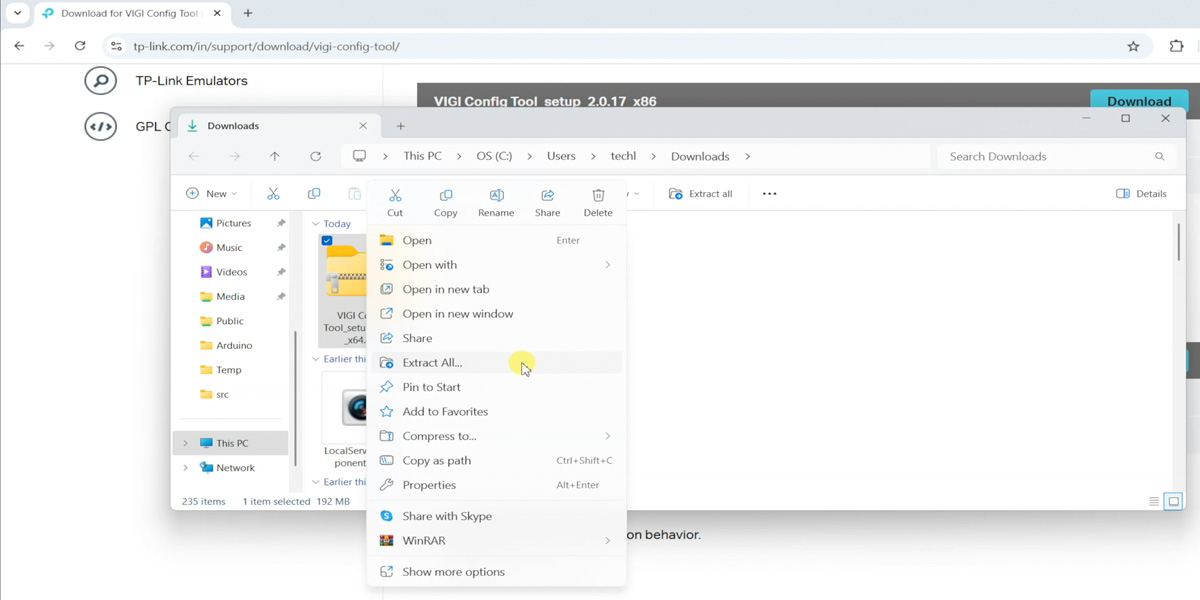Choose Pin to Start
The height and width of the screenshot is (600, 1200).
pos(496,387)
